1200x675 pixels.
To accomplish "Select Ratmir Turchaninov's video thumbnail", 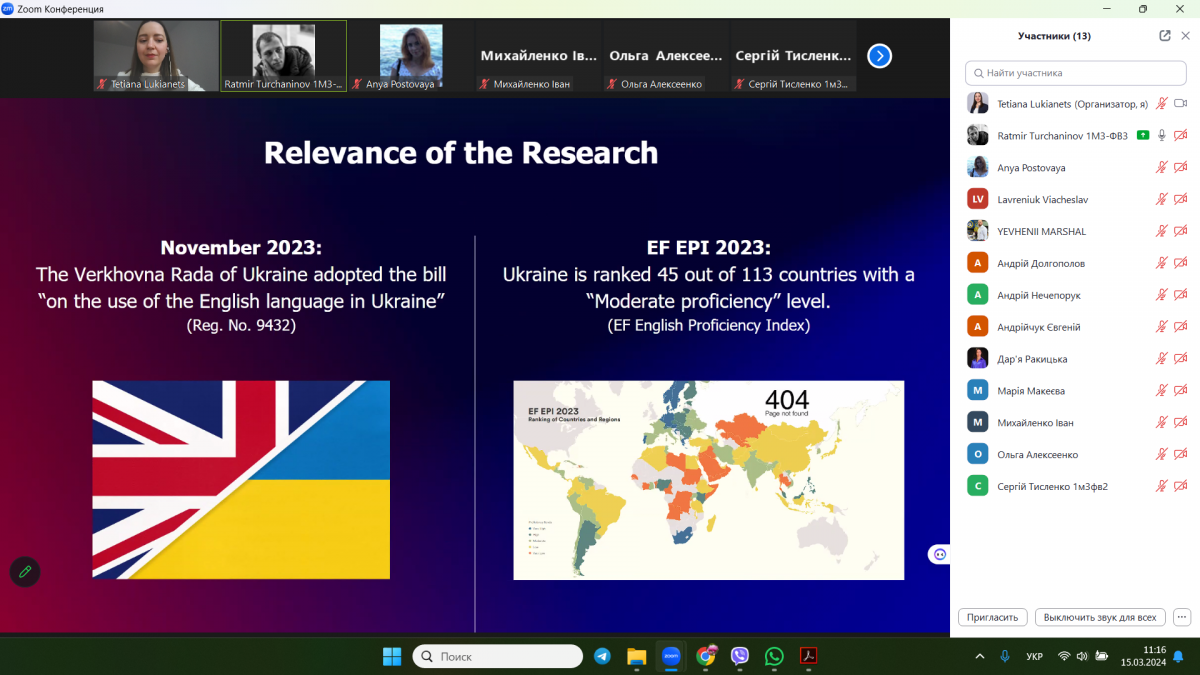I will pos(283,56).
